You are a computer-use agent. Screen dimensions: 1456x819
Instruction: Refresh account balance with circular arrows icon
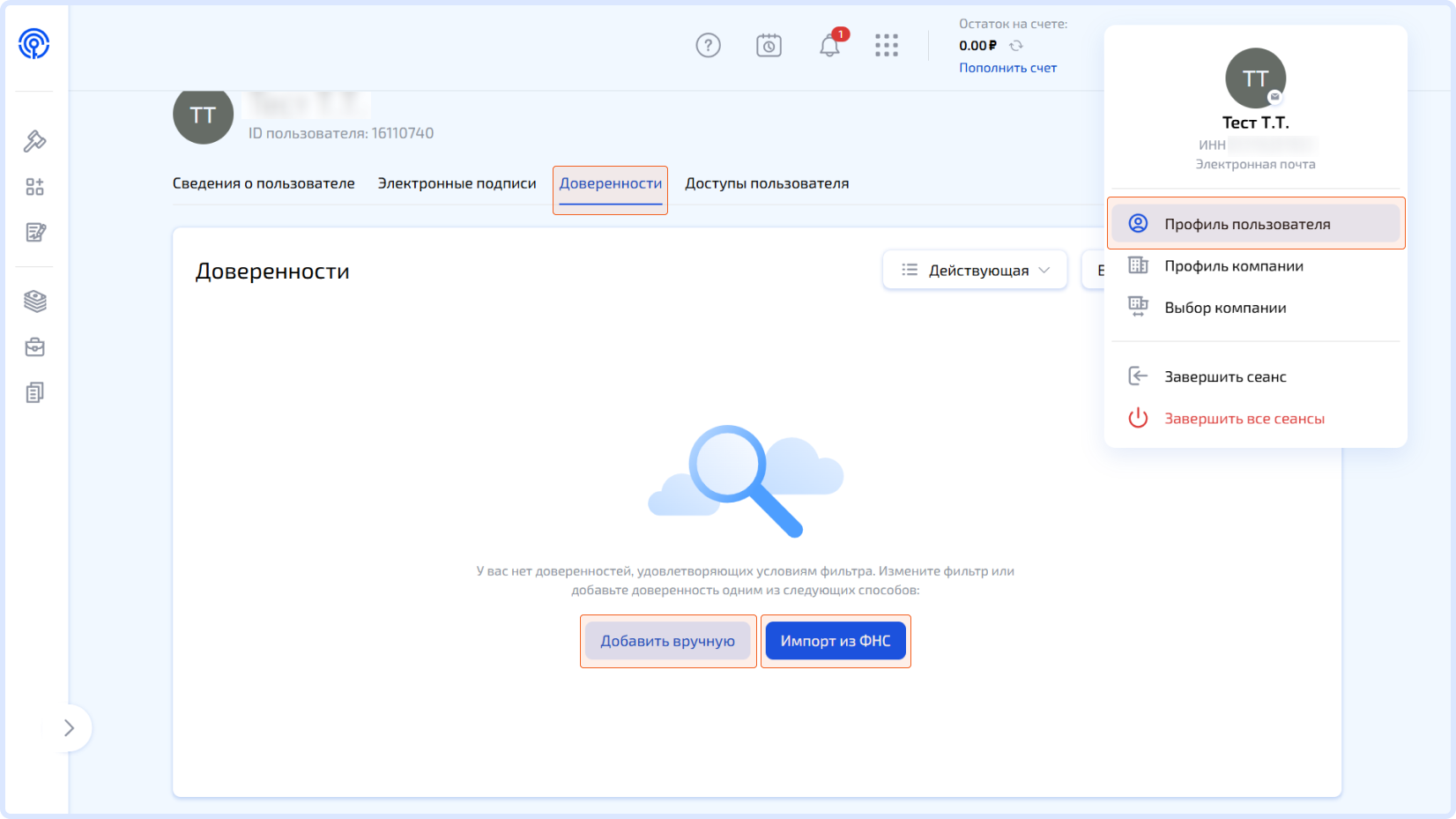1016,46
